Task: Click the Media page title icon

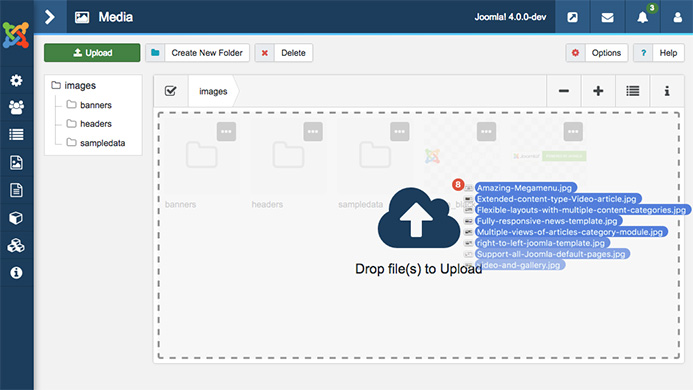Action: pos(82,17)
